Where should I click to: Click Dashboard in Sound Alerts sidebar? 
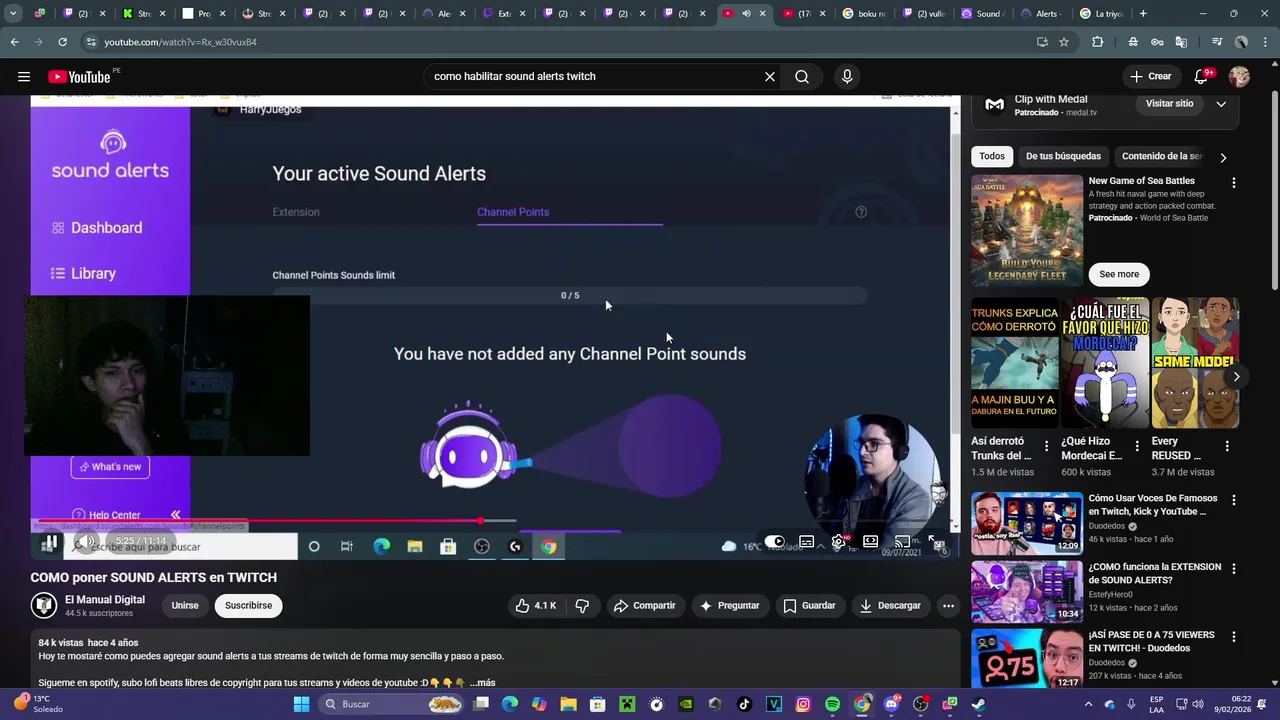[97, 228]
